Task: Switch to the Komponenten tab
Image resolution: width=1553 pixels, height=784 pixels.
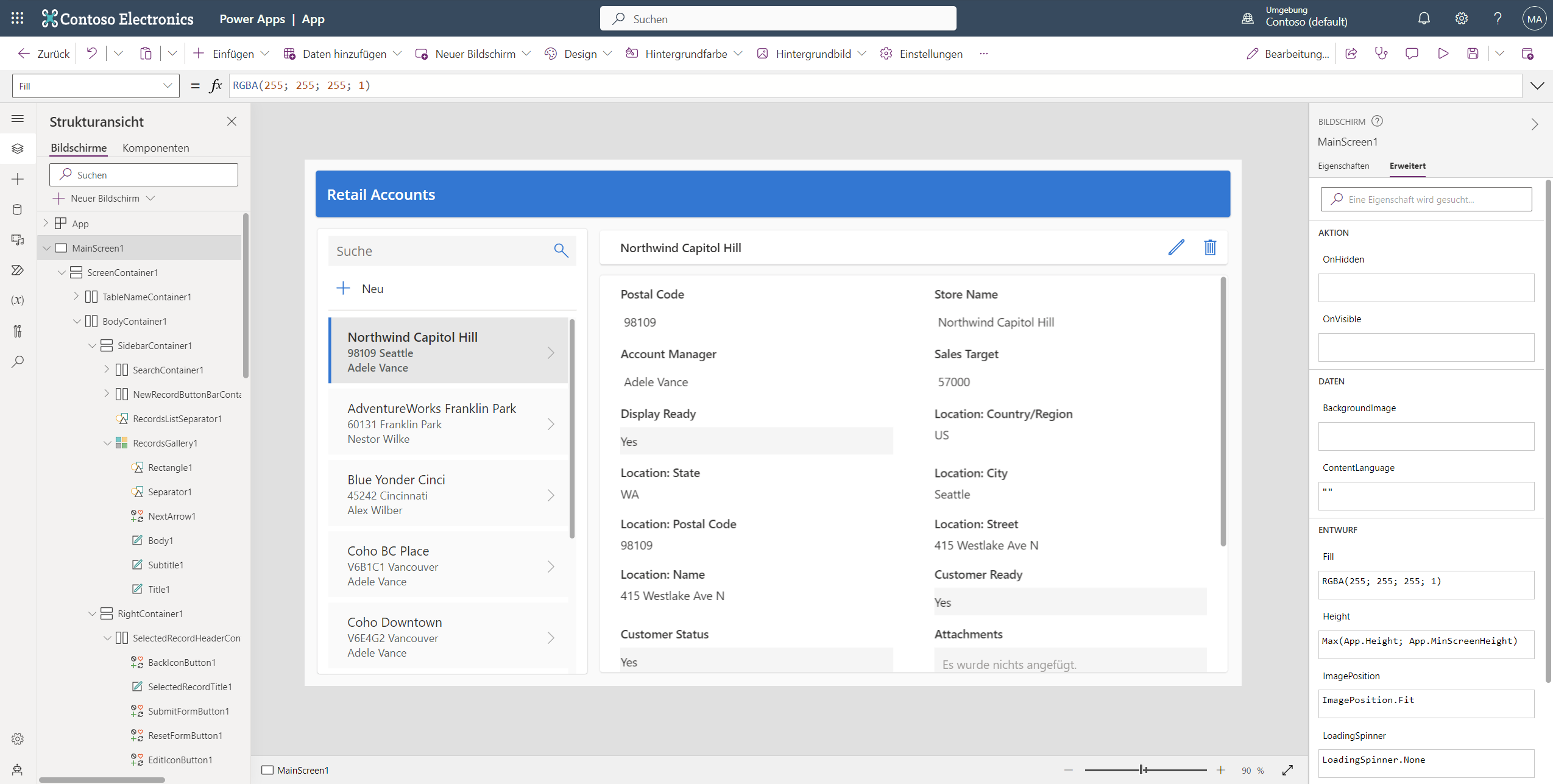Action: pyautogui.click(x=156, y=147)
